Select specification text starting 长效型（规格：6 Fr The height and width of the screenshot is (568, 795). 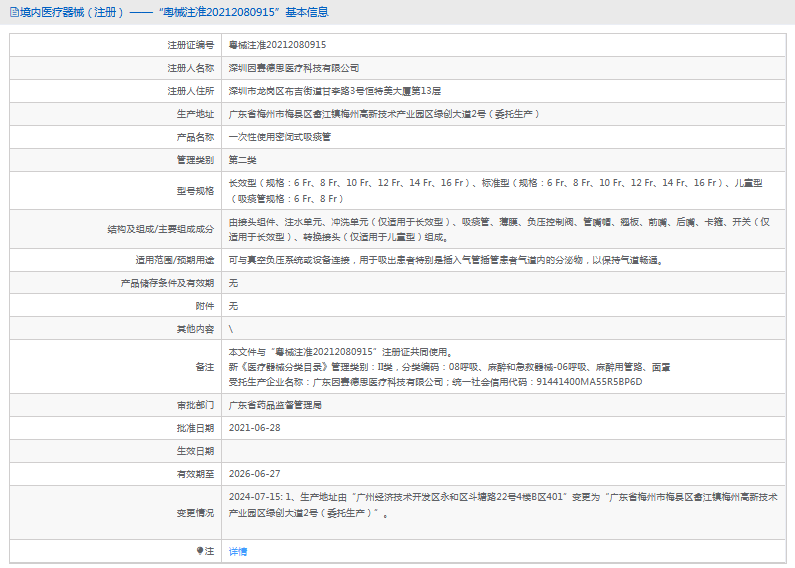tap(495, 191)
